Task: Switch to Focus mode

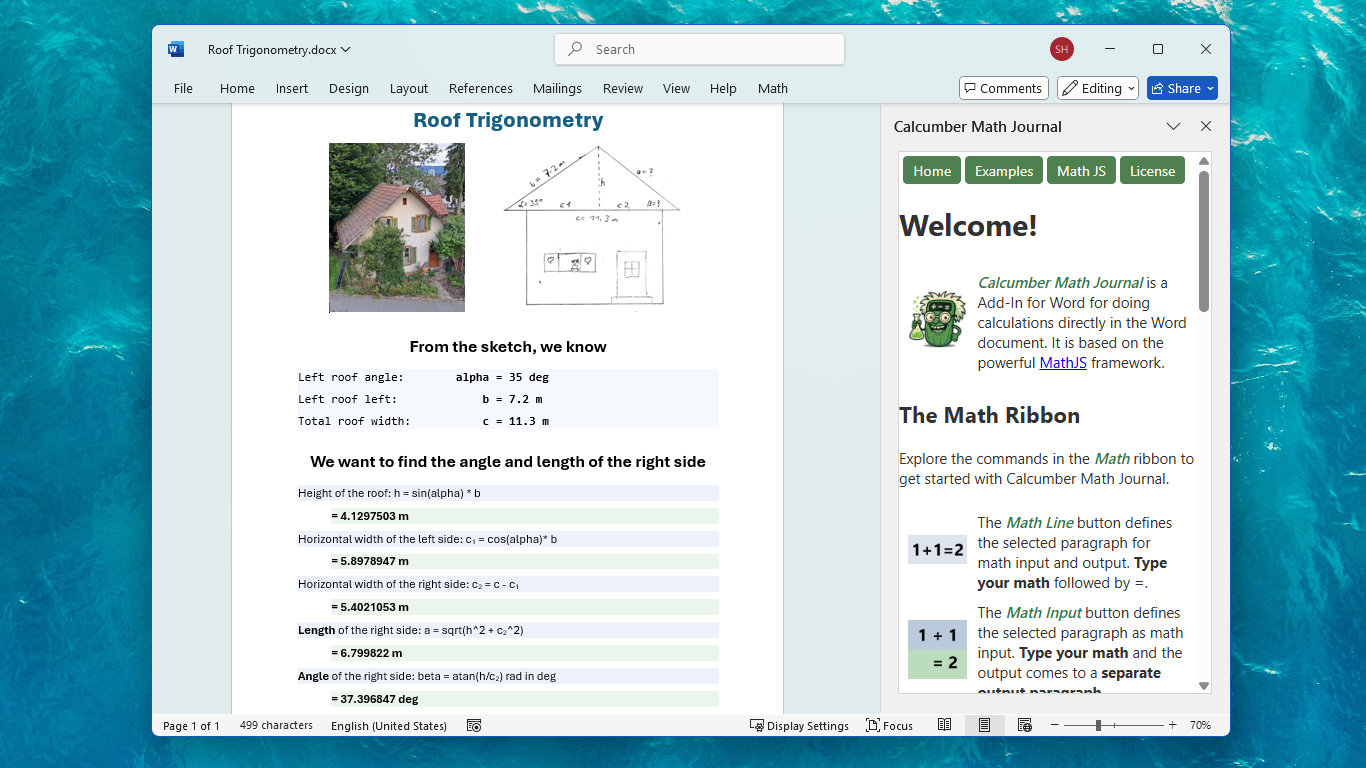Action: 889,725
